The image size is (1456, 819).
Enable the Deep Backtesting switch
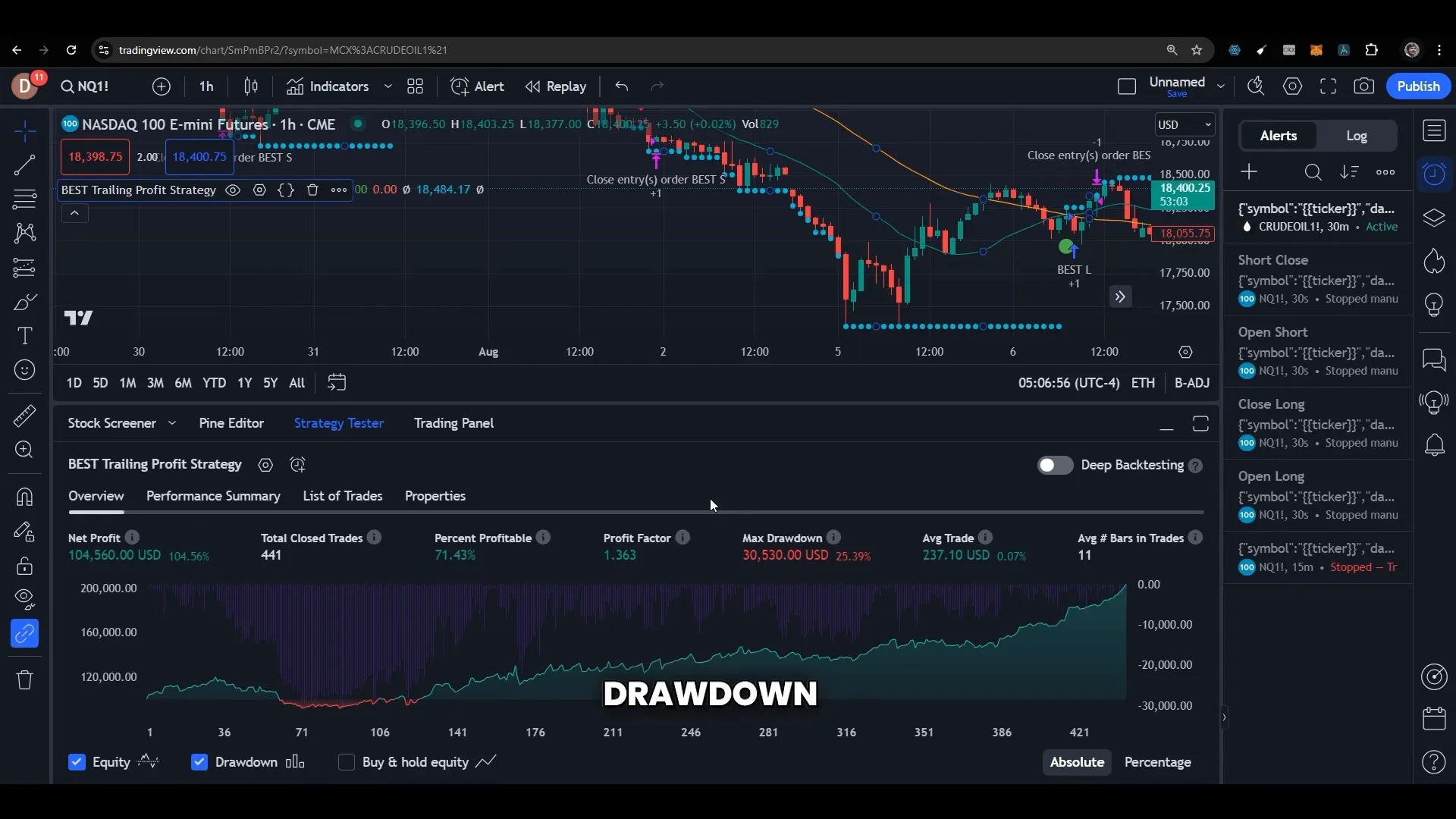click(x=1055, y=465)
